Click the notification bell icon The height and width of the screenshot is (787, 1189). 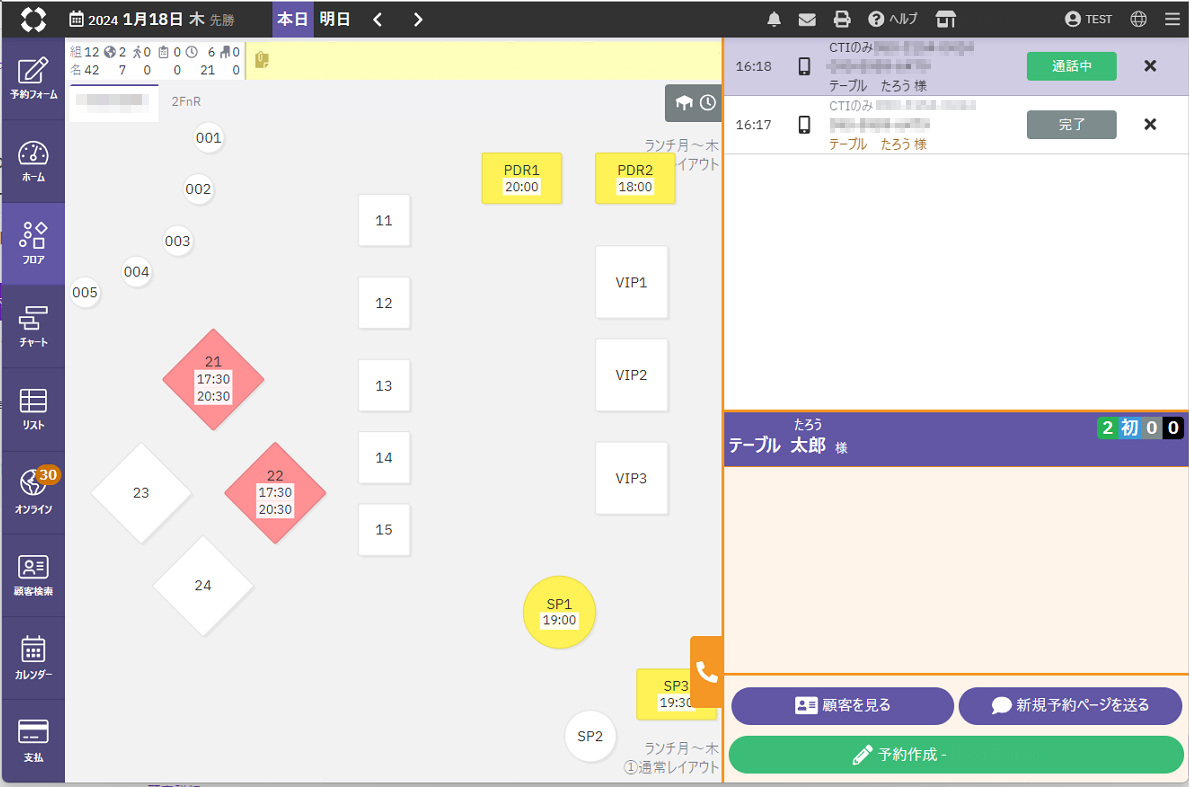point(774,19)
